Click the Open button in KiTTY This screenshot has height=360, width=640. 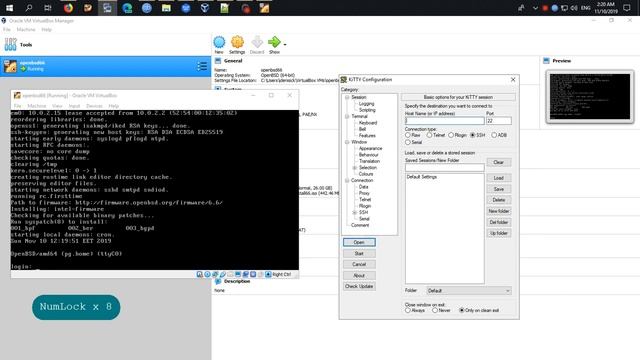[359, 242]
